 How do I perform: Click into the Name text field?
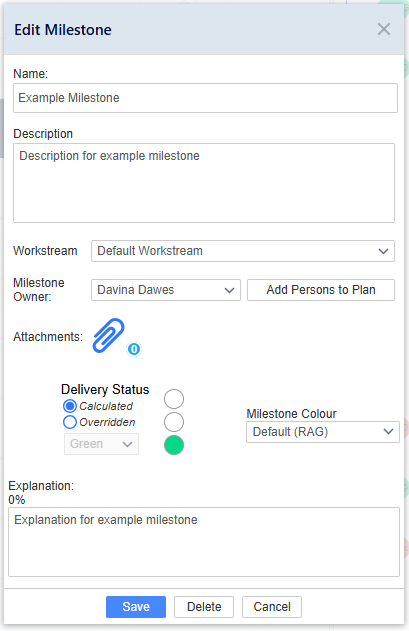pos(205,98)
